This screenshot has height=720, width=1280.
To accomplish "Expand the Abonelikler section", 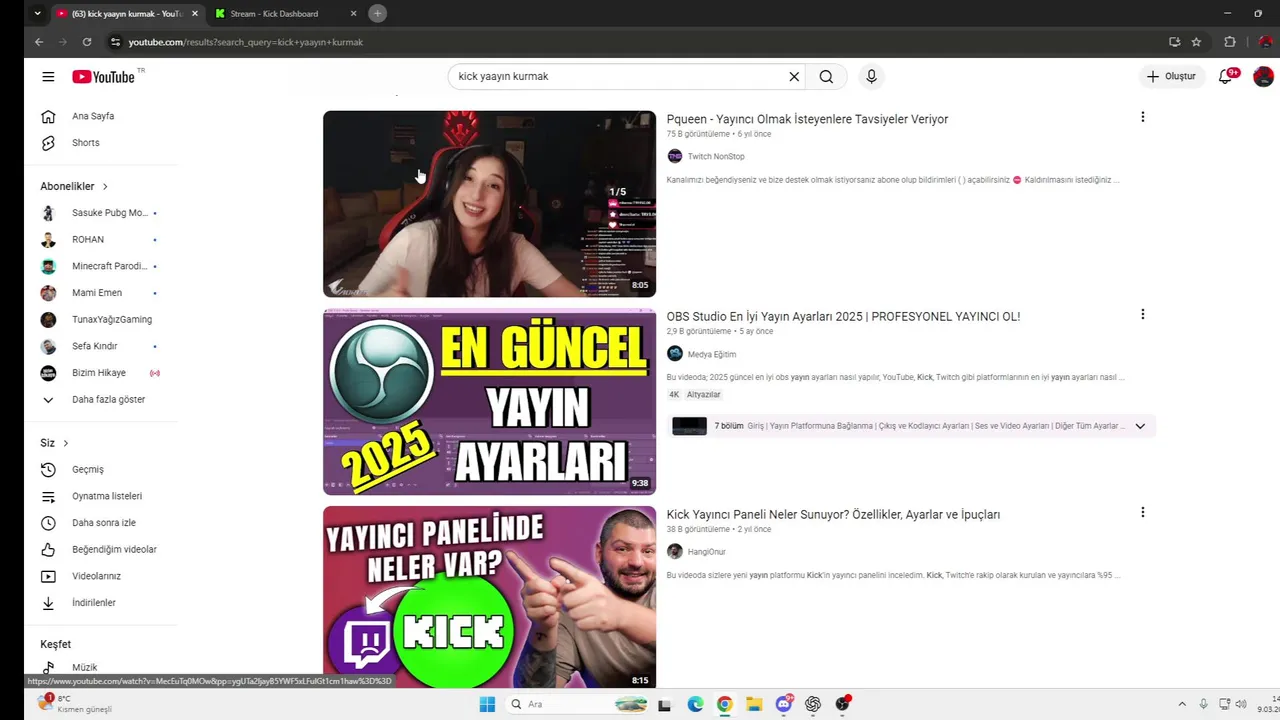I will 74,186.
